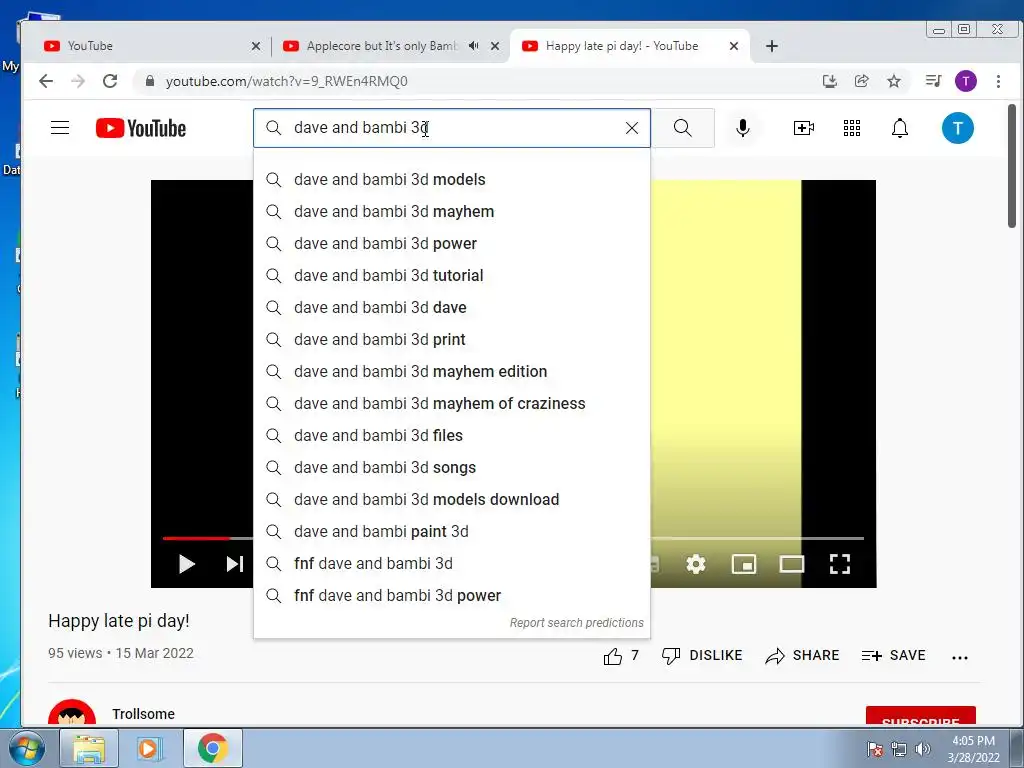Choose dave and bambi 3d models download

[x=452, y=500]
